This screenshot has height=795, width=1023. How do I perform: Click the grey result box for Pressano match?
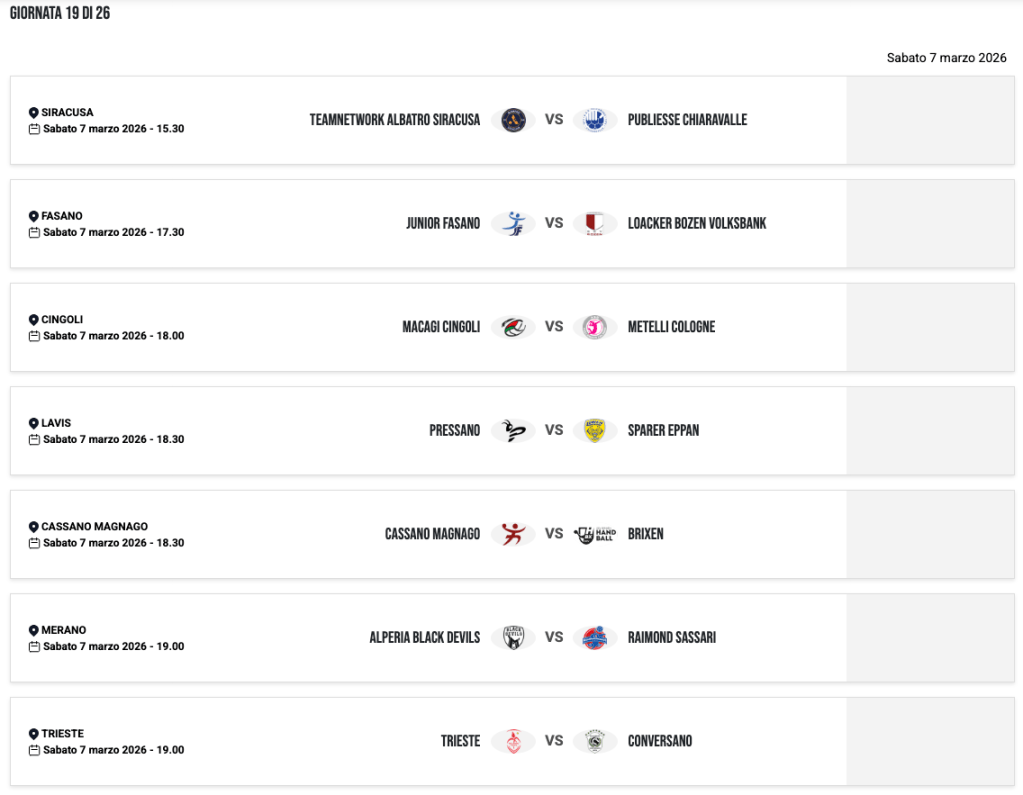click(x=930, y=430)
